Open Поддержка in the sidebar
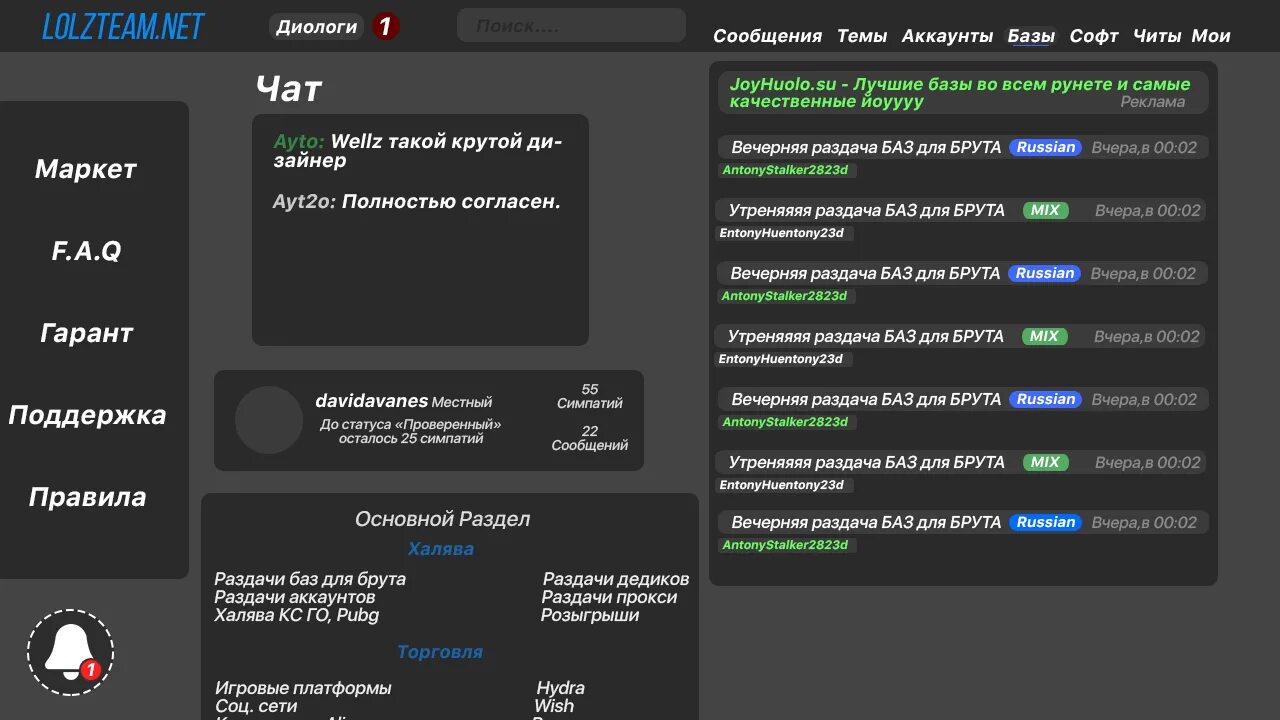The width and height of the screenshot is (1280, 720). 87,415
